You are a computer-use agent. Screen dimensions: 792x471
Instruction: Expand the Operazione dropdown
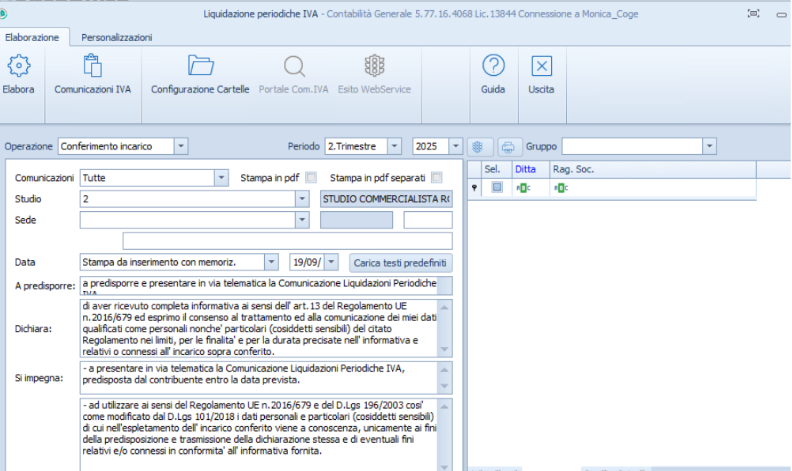(181, 146)
